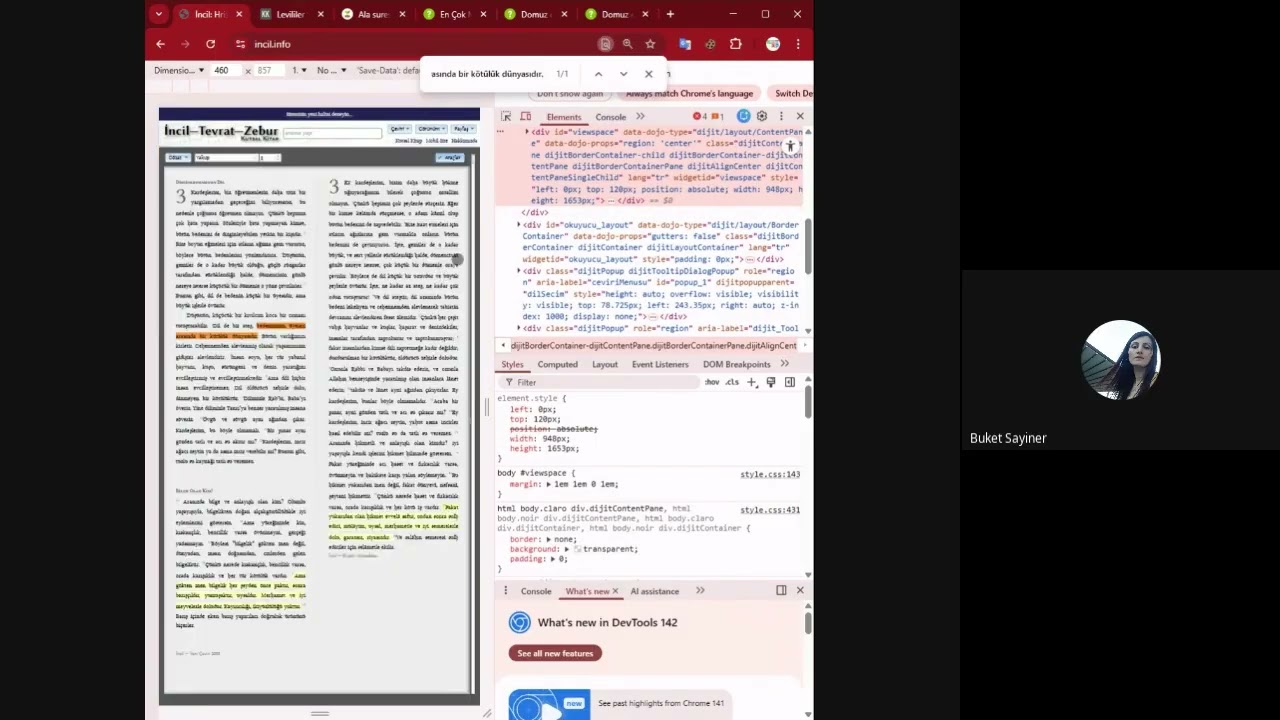This screenshot has width=1280, height=720.
Task: Open the DOM Breakpoints tab
Action: [736, 364]
